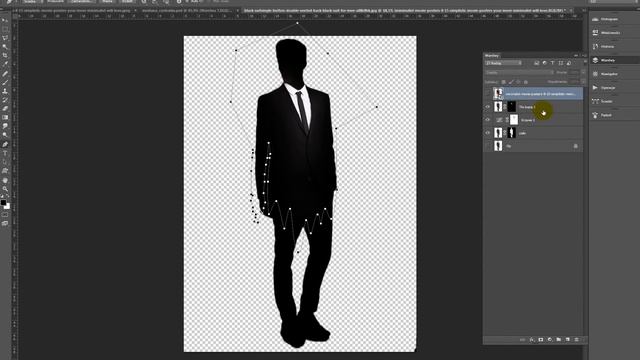Image resolution: width=640 pixels, height=360 pixels.
Task: Toggle Quick Mask mode in toolbar
Action: (x=5, y=215)
